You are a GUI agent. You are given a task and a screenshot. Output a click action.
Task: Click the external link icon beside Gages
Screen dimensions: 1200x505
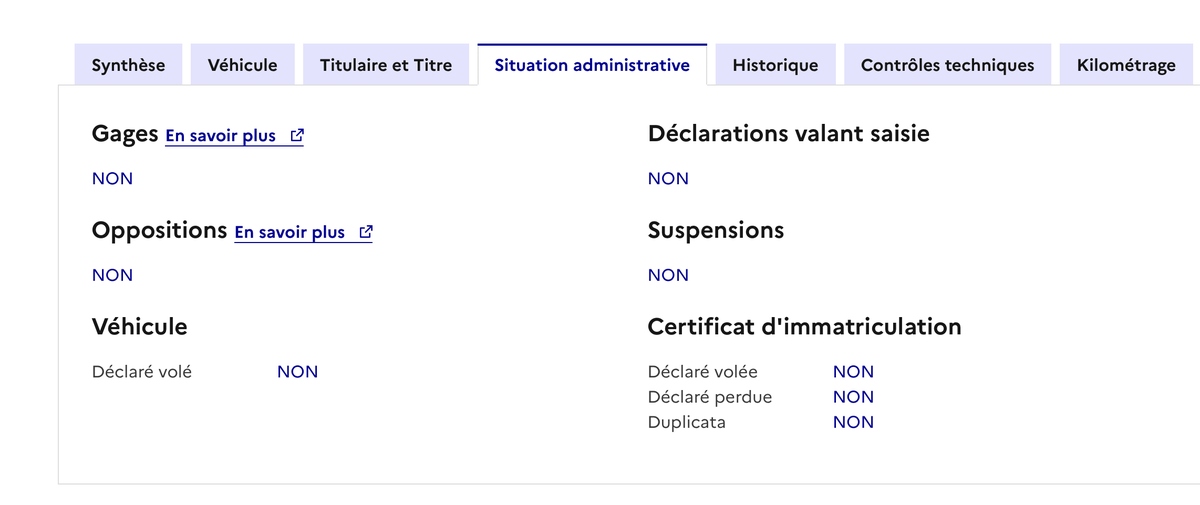tap(297, 136)
